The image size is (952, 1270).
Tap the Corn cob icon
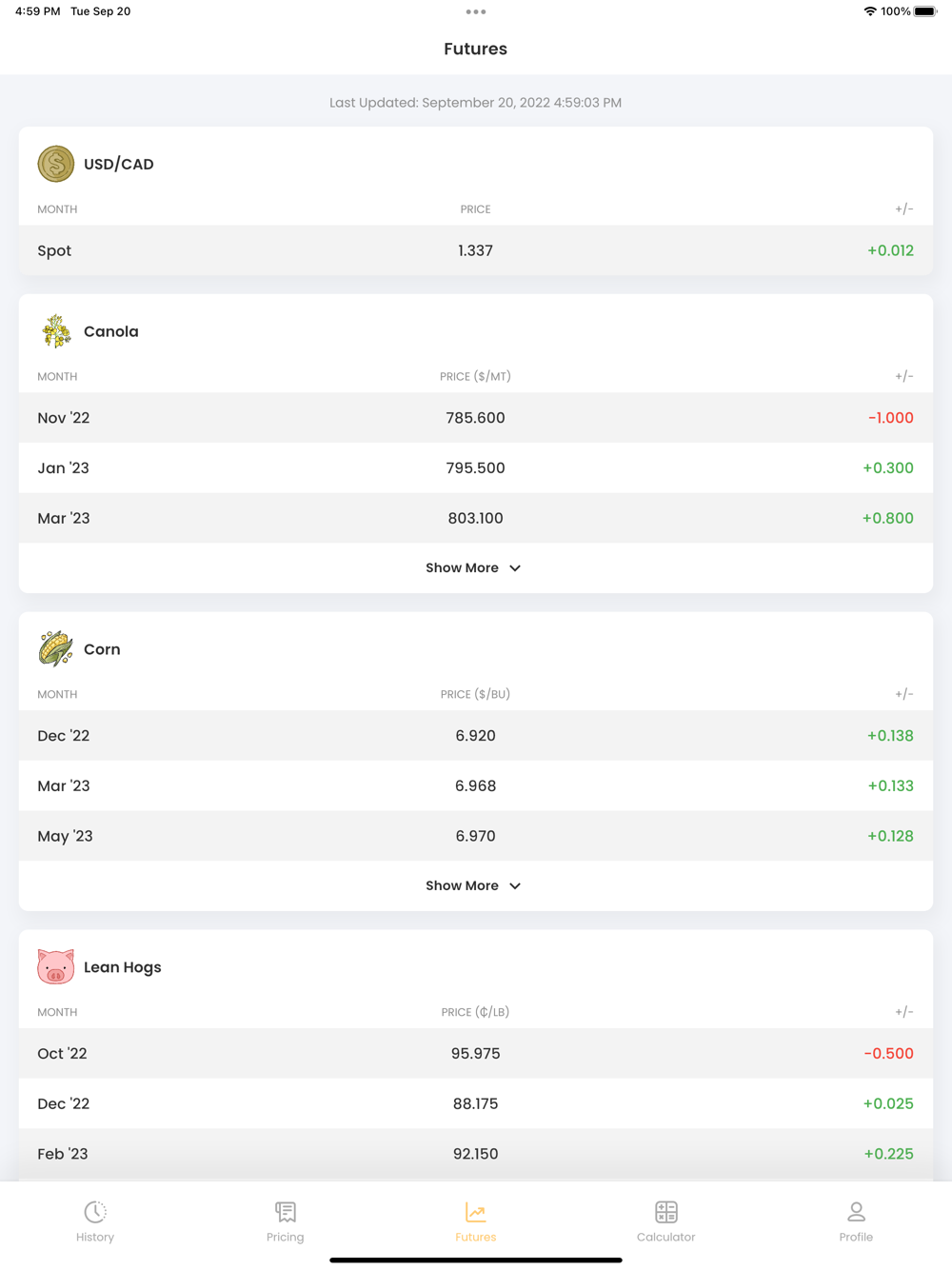click(x=56, y=649)
